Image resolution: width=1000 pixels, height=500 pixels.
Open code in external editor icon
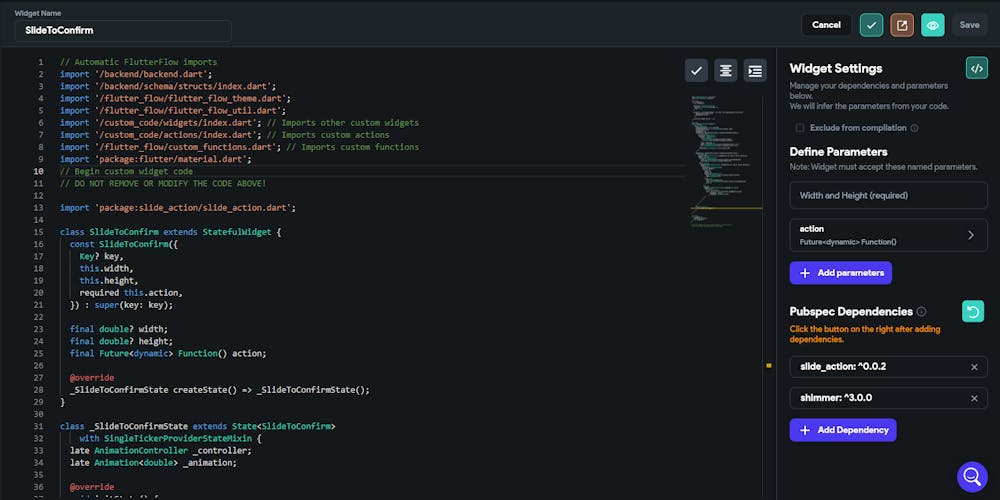coord(902,25)
